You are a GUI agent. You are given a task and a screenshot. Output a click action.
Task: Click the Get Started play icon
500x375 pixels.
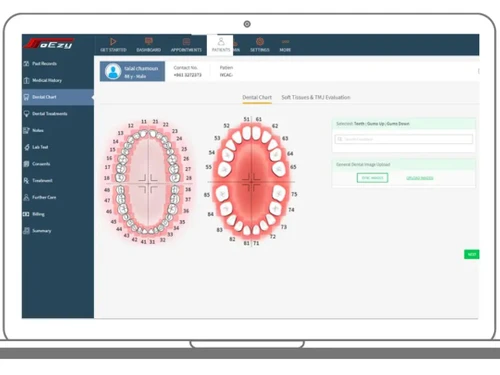click(113, 42)
